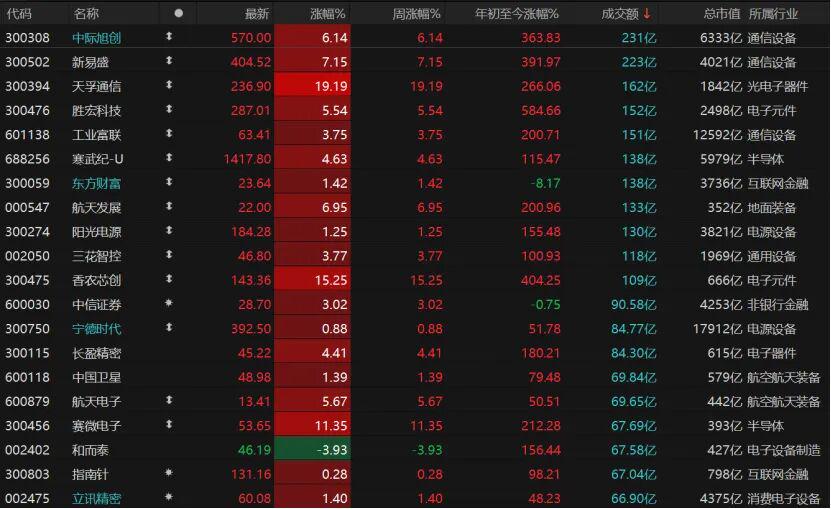This screenshot has height=509, width=831.
Task: Select stock code 601138 row
Action: click(x=25, y=135)
